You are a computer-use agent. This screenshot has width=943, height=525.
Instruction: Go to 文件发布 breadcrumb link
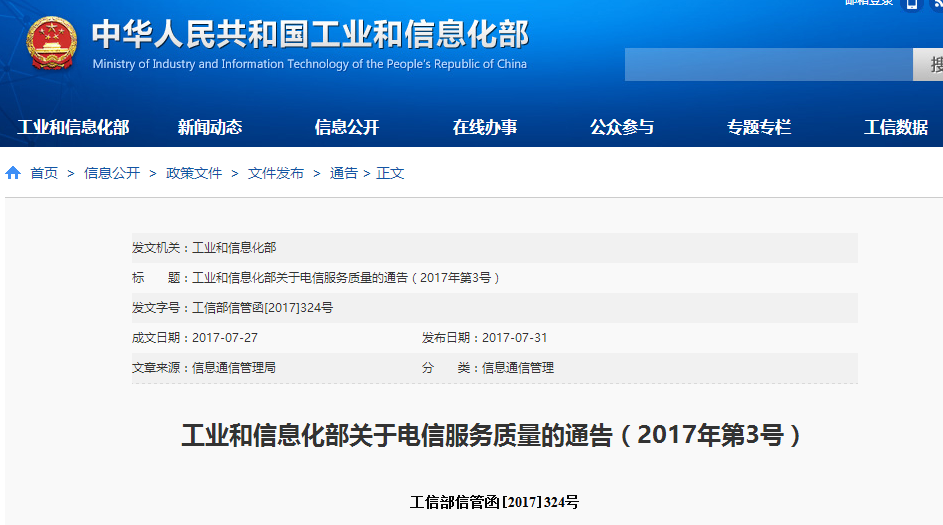point(276,173)
